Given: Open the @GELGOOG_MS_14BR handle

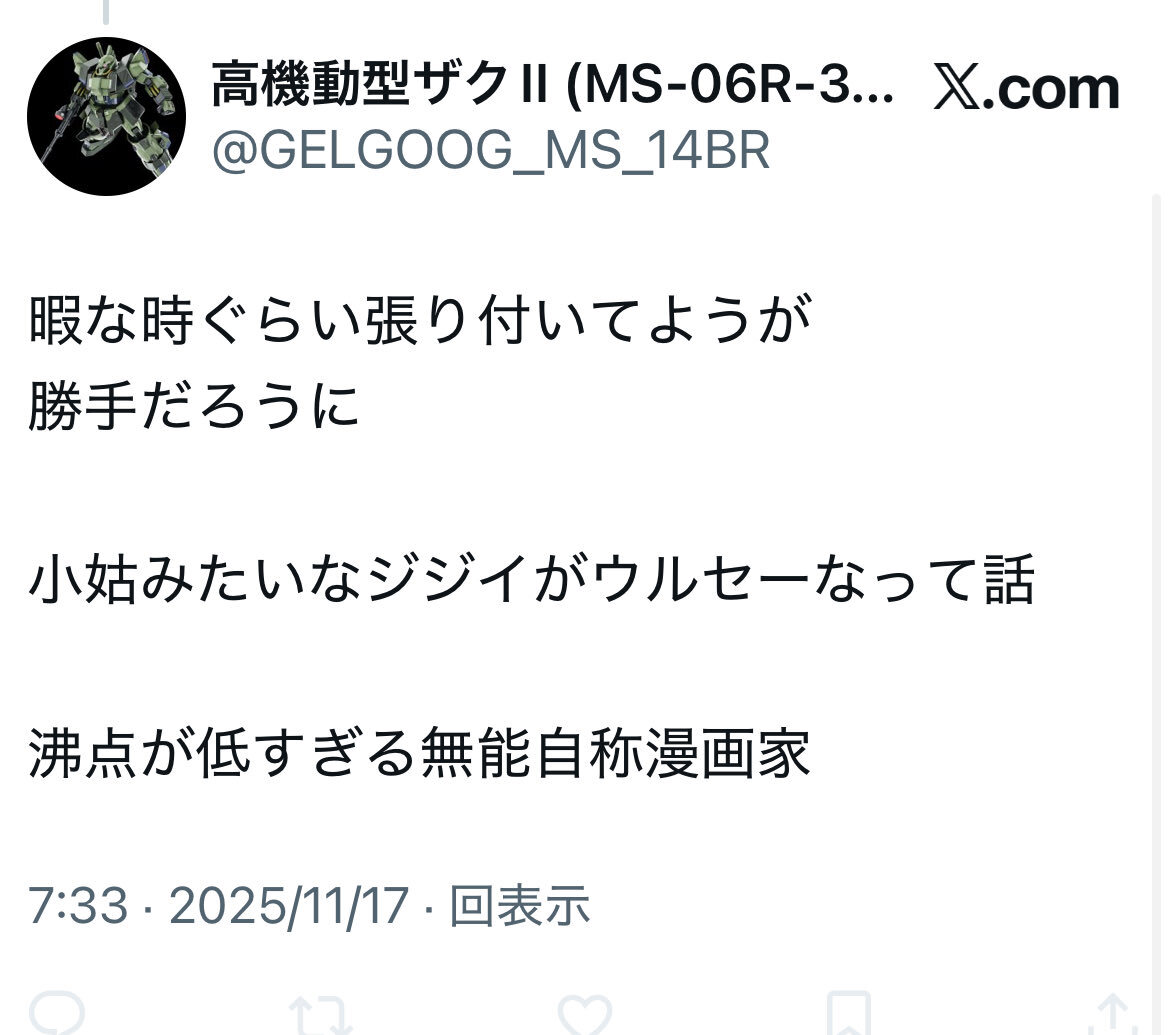Looking at the screenshot, I should tap(490, 151).
